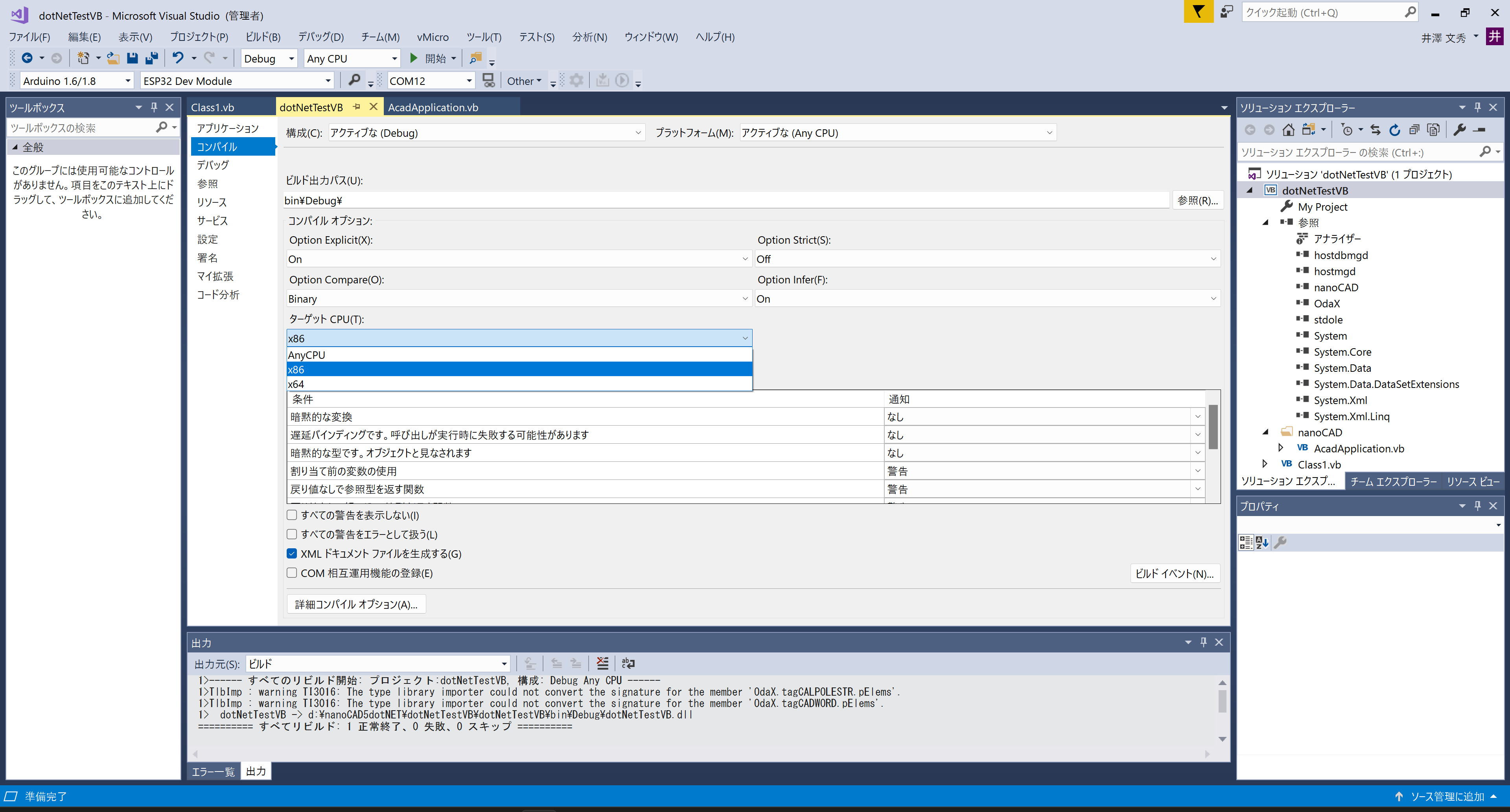This screenshot has height=812, width=1510.
Task: Click the switch views icon in Solution Explorer
Action: [1309, 130]
